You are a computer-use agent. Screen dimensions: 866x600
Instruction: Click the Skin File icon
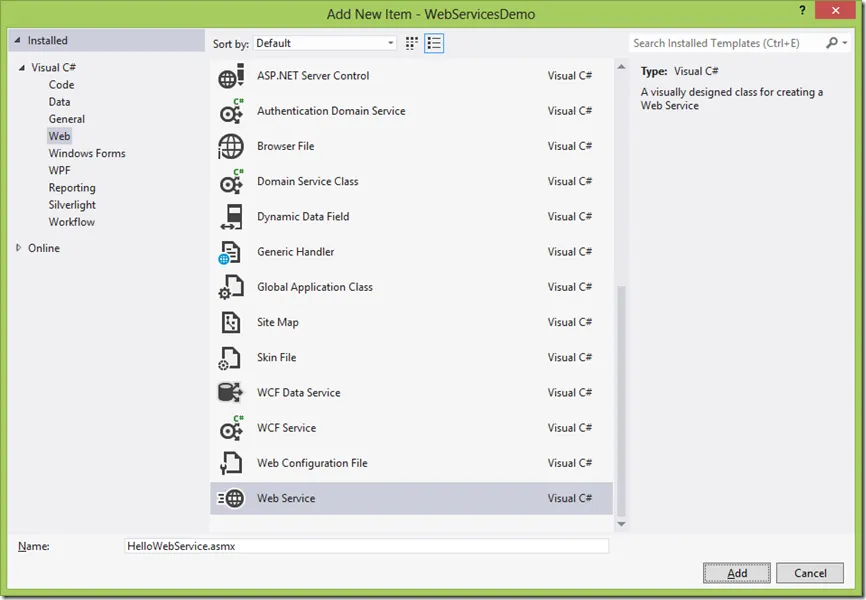(x=231, y=358)
